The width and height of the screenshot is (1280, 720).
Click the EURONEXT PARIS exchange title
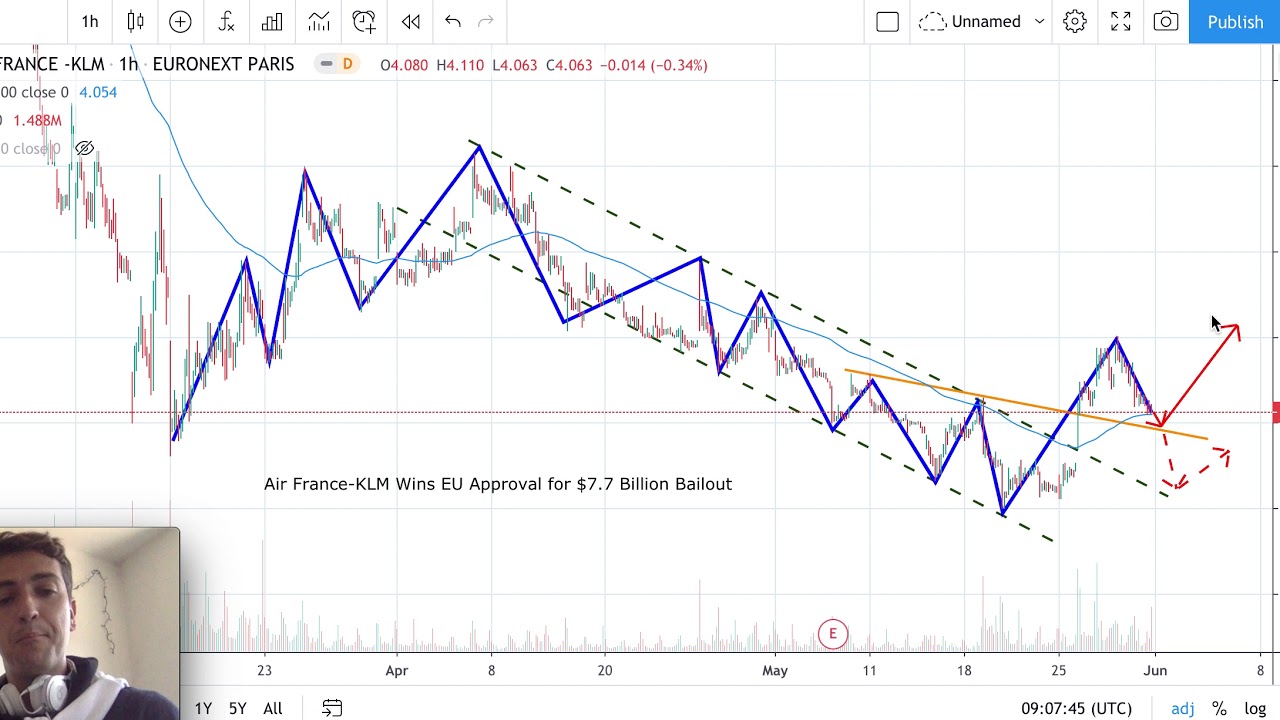point(223,64)
